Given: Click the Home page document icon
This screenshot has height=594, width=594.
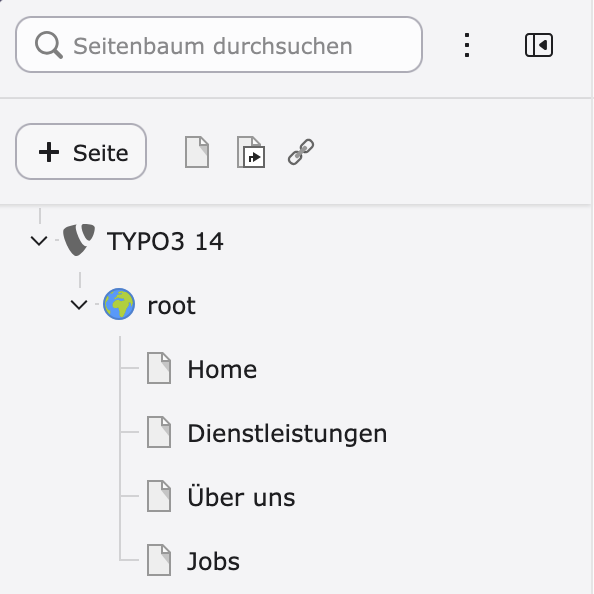Looking at the screenshot, I should [159, 368].
